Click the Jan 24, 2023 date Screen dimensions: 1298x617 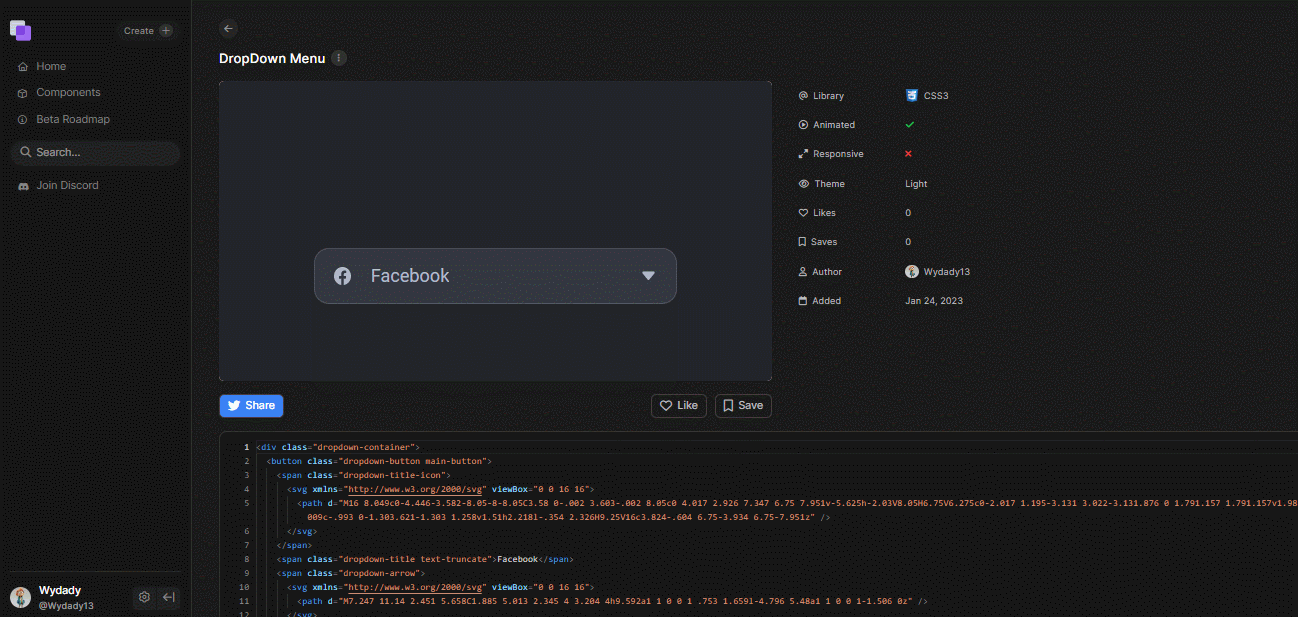click(x=934, y=301)
